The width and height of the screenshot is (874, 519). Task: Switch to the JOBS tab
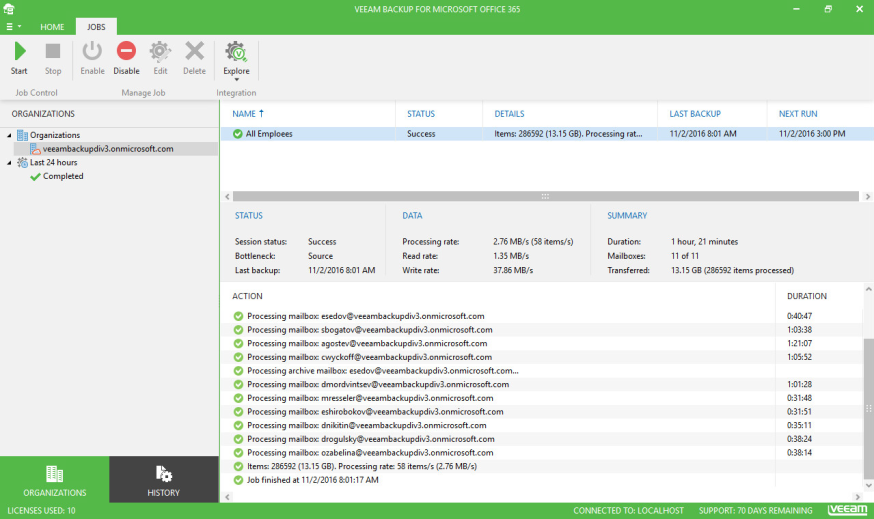click(x=96, y=27)
